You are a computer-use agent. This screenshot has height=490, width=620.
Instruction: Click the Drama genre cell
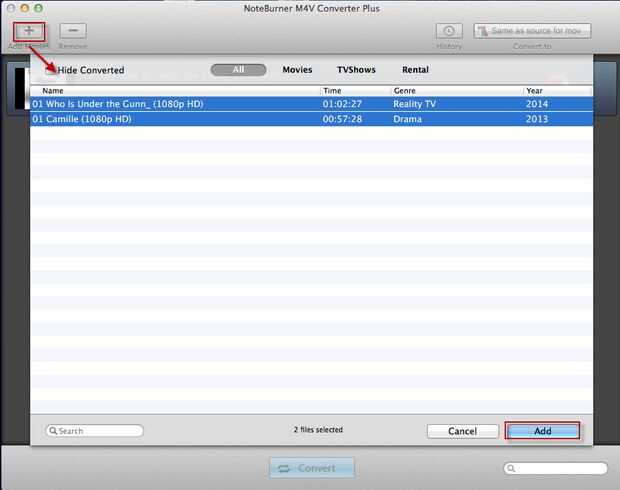(407, 119)
